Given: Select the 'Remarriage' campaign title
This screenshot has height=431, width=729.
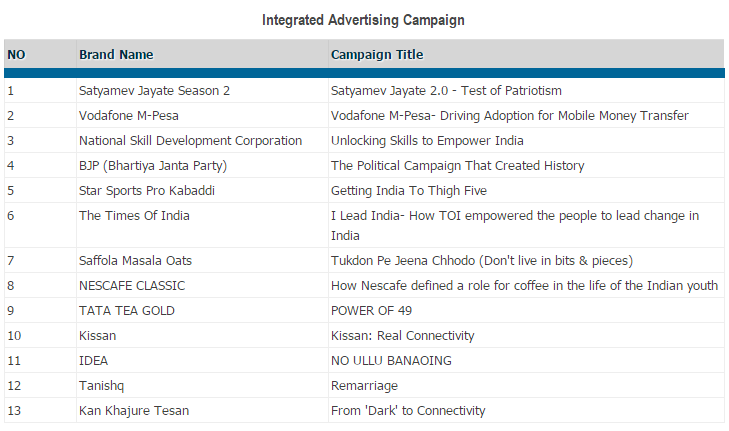Looking at the screenshot, I should pos(364,386).
